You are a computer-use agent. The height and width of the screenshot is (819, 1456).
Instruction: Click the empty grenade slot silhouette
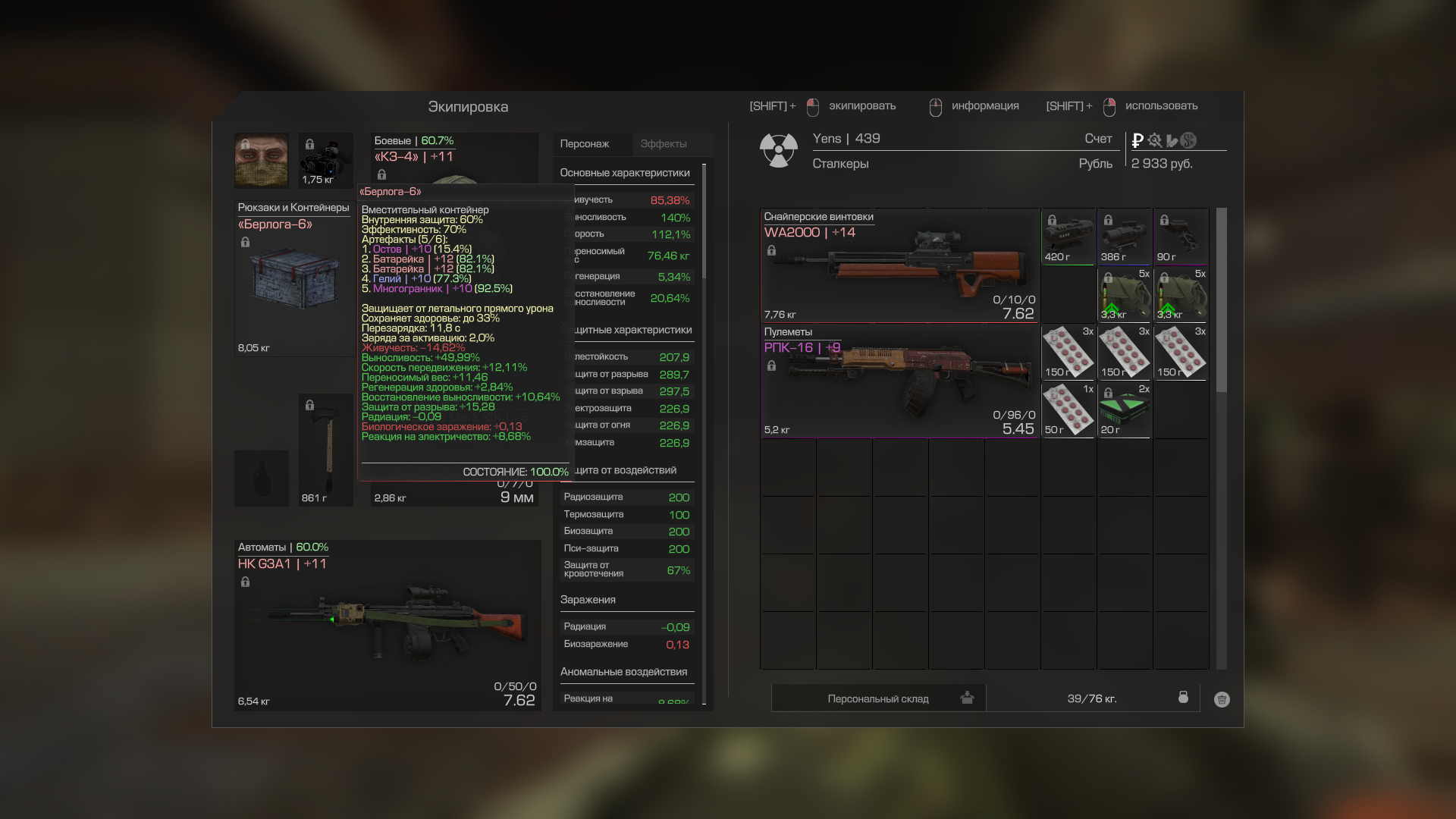point(262,478)
